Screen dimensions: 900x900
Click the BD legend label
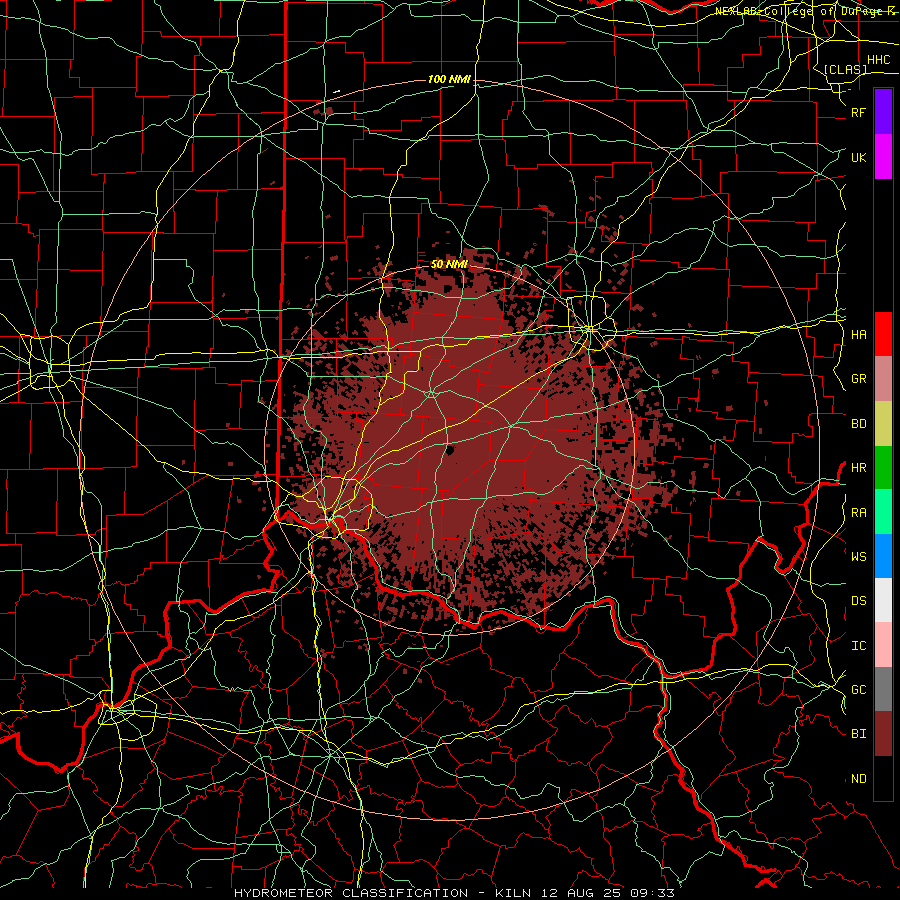pos(858,424)
